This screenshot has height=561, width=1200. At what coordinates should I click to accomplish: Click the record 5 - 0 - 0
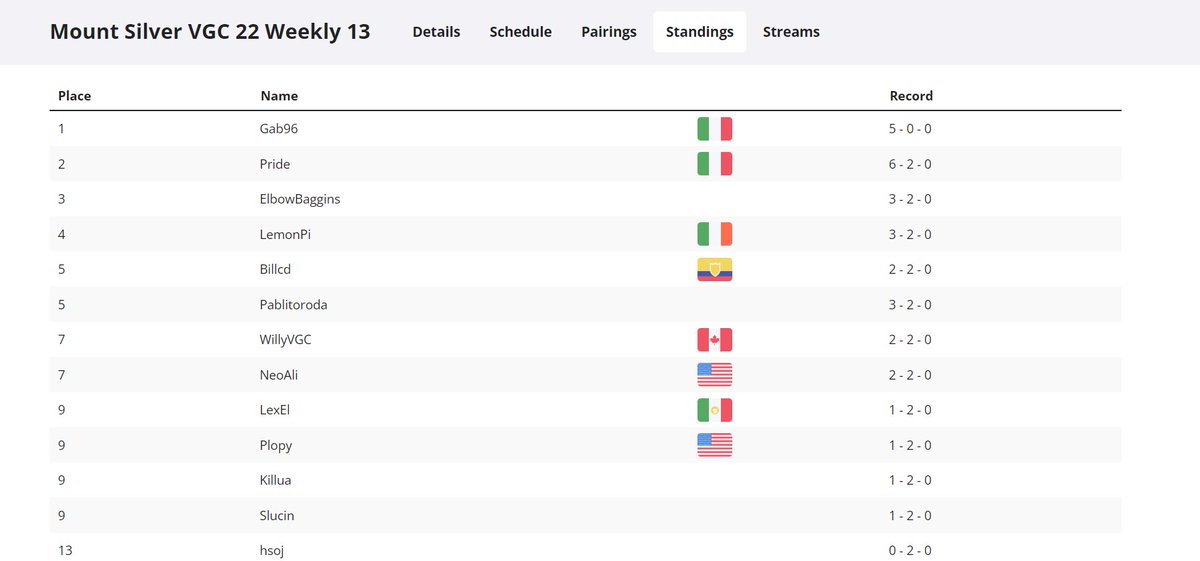click(910, 129)
